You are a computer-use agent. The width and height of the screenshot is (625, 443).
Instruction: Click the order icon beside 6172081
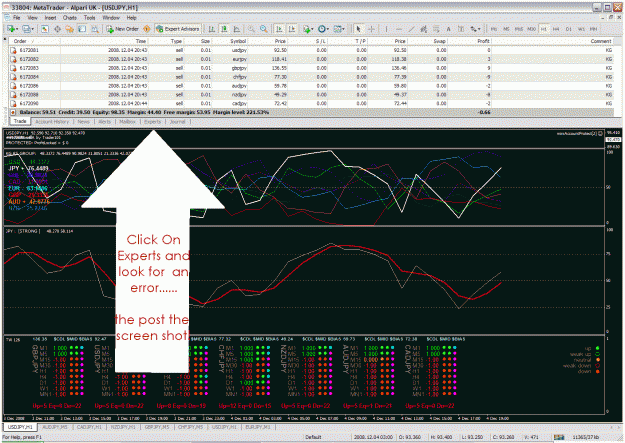click(13, 50)
